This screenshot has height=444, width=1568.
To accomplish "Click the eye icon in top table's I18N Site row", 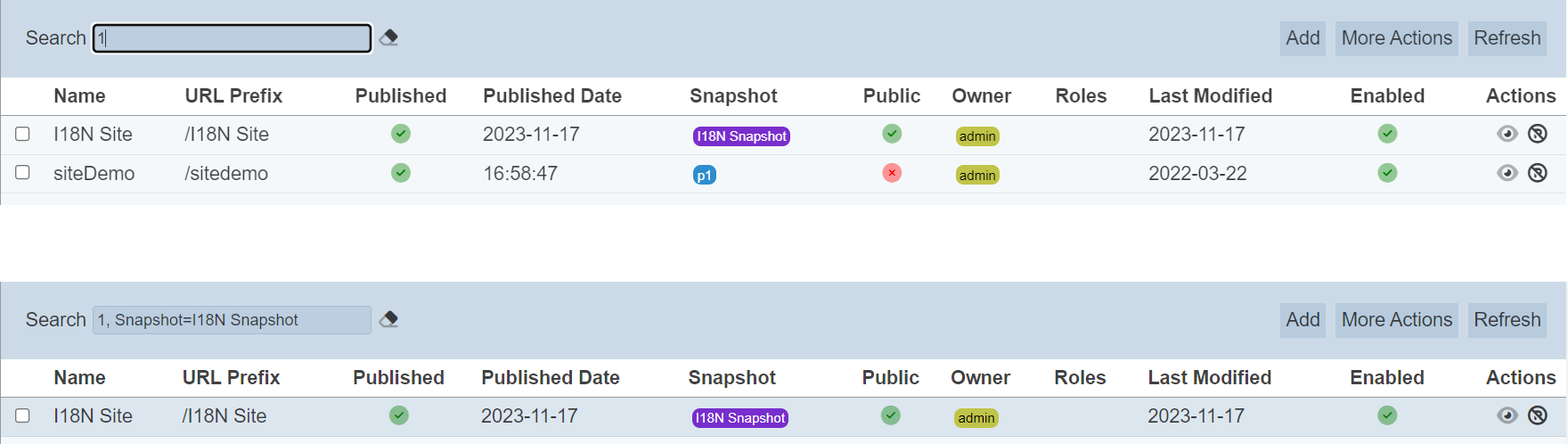I will [x=1507, y=134].
